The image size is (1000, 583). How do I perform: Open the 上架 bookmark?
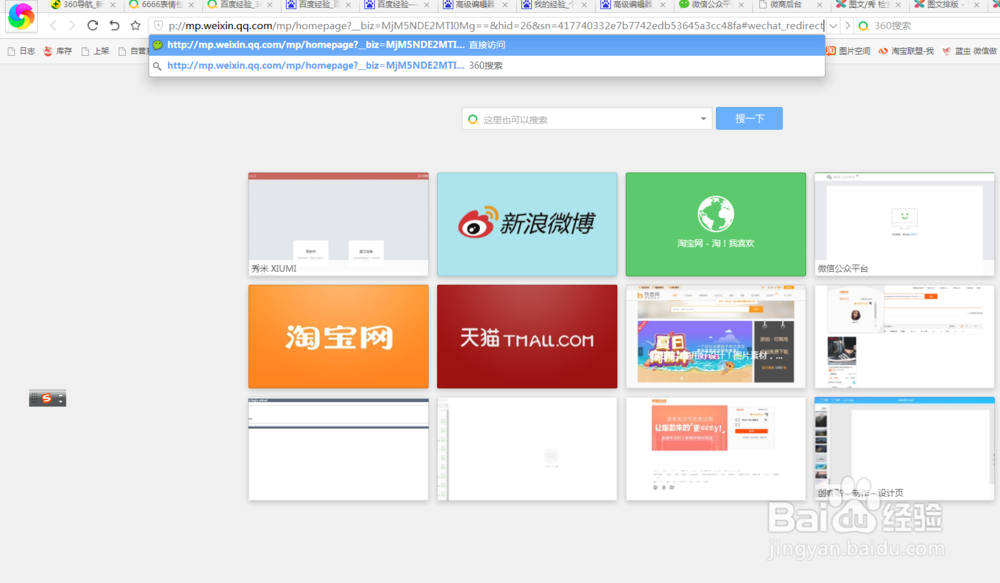(95, 51)
